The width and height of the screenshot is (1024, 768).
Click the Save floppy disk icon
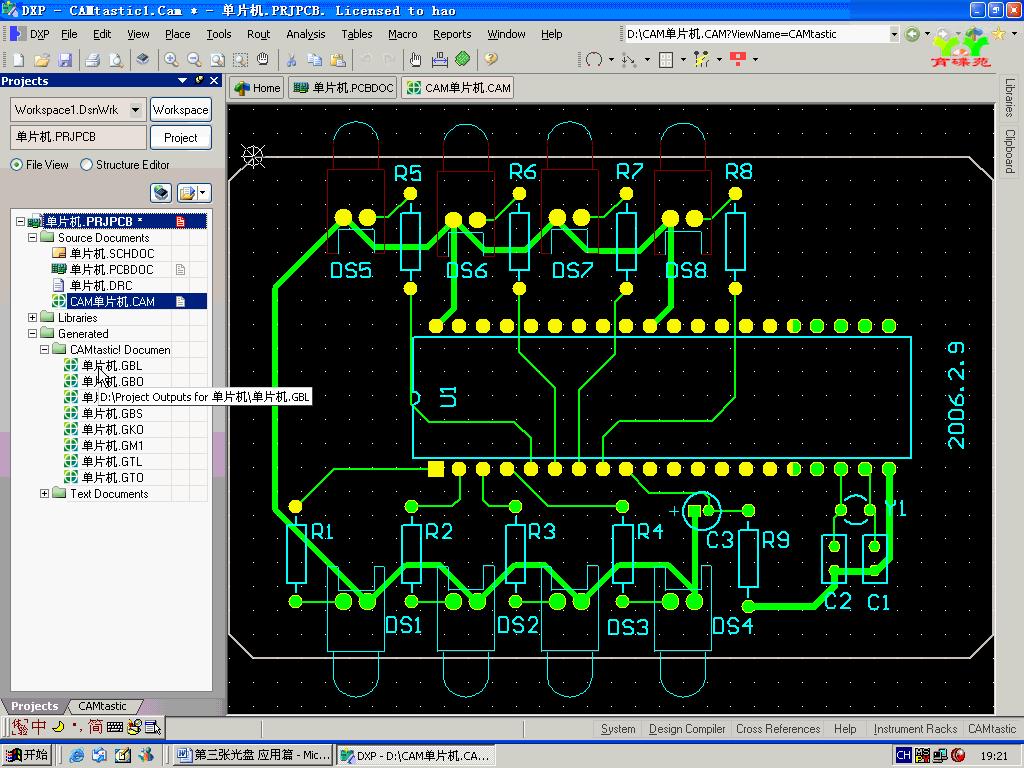tap(65, 60)
